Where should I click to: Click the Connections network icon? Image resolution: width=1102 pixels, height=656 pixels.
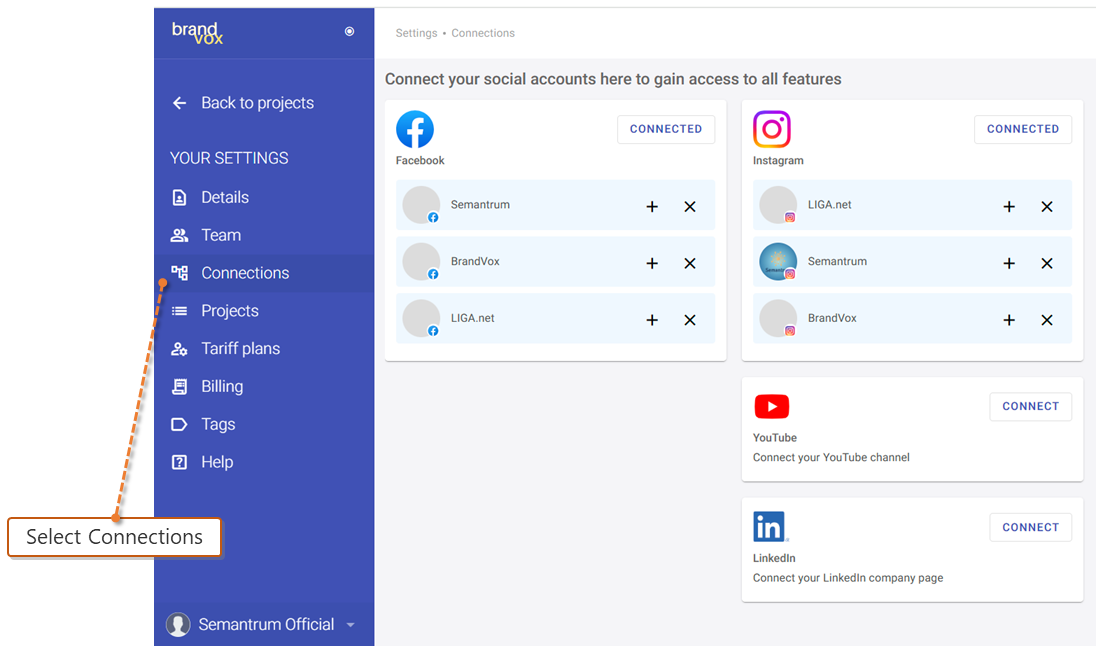tap(179, 273)
